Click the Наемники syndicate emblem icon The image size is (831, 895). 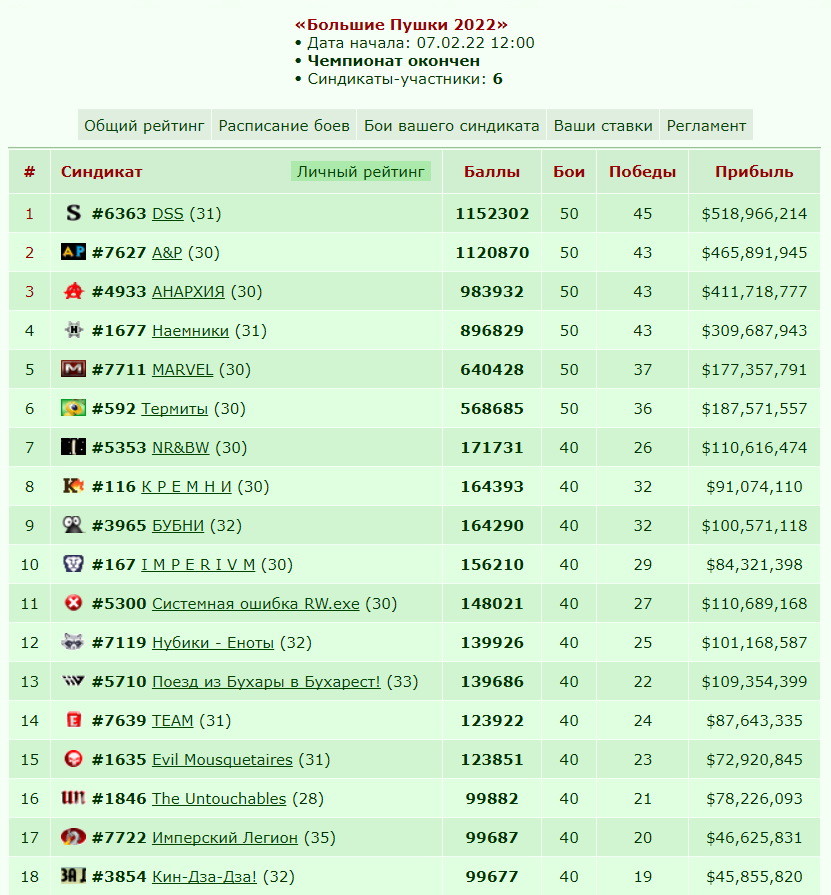pyautogui.click(x=73, y=330)
